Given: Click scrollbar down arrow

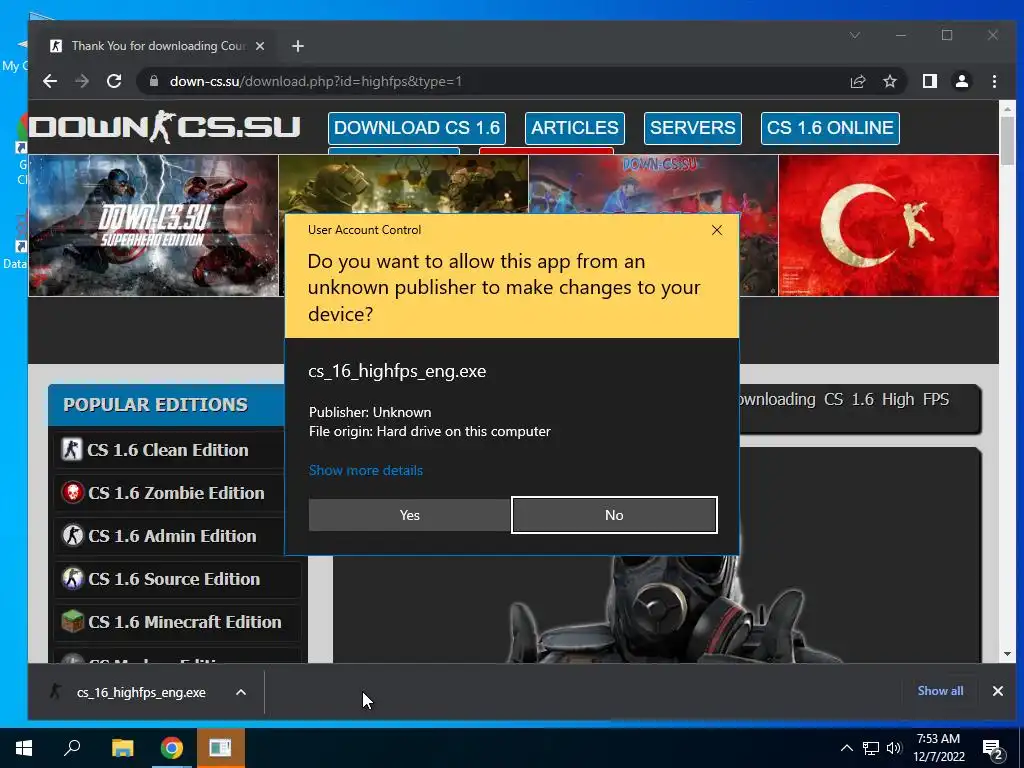Looking at the screenshot, I should click(1007, 654).
